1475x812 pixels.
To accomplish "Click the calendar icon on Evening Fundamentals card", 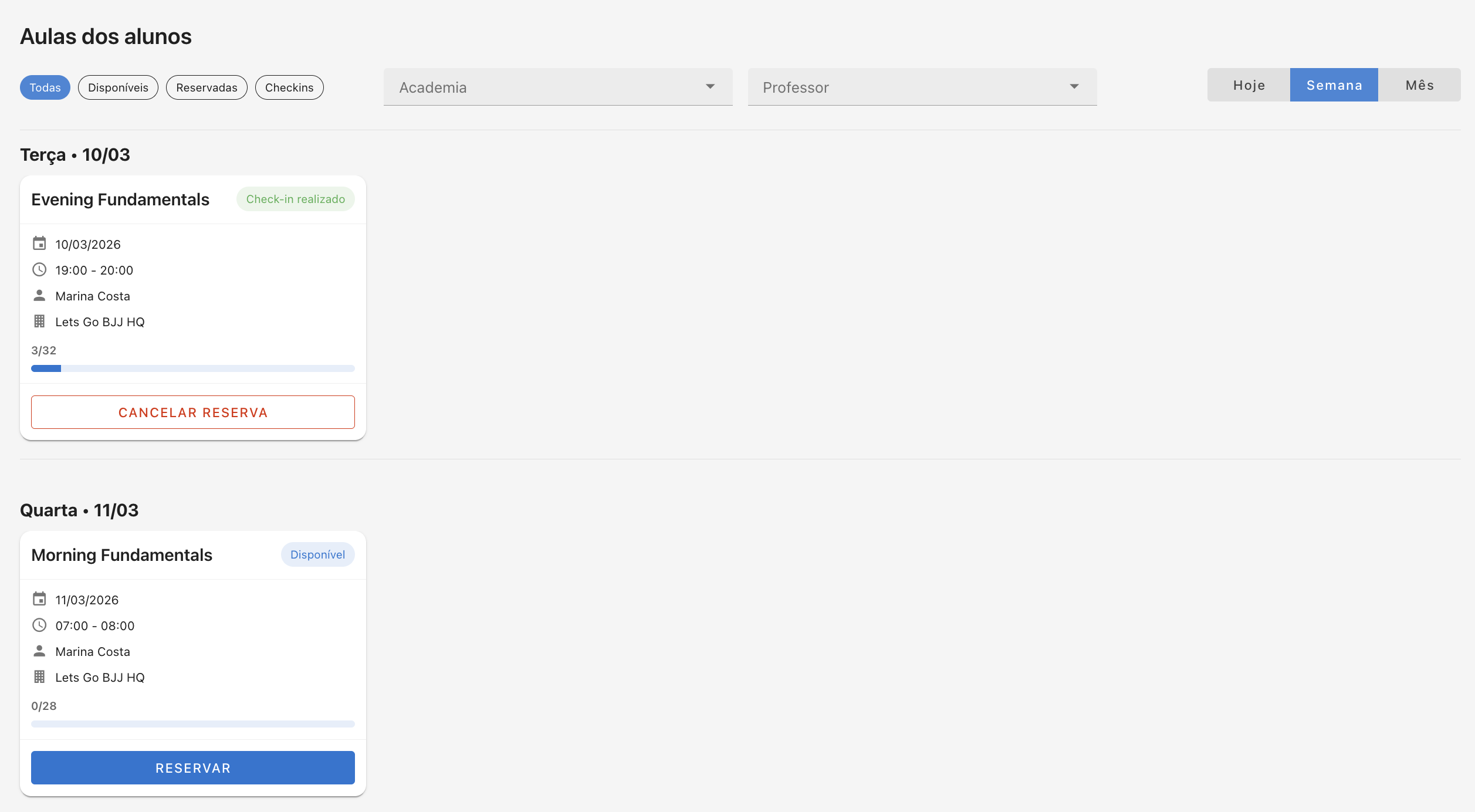I will coord(39,243).
